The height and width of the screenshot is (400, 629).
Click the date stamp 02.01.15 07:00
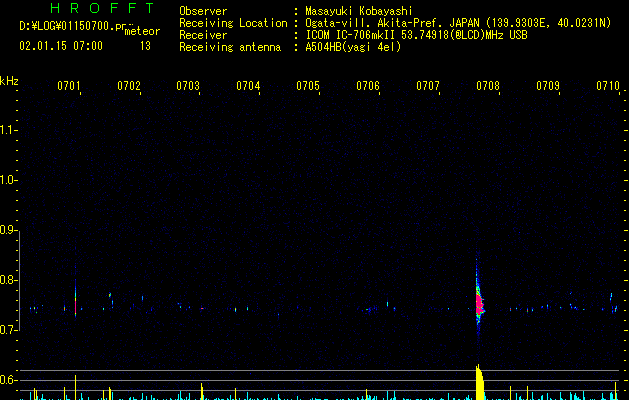[x=61, y=46]
